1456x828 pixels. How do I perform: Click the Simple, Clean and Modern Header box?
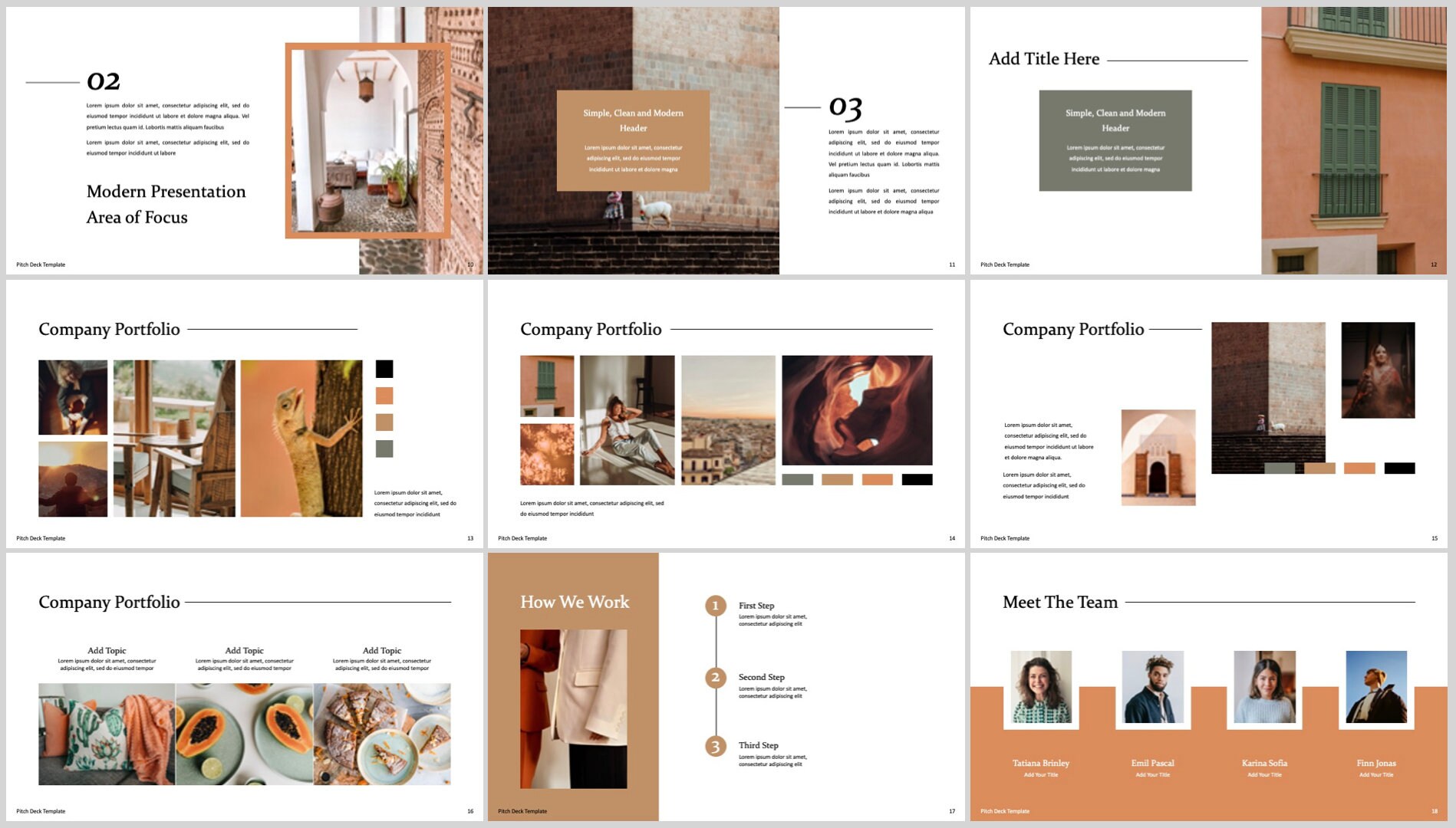633,140
